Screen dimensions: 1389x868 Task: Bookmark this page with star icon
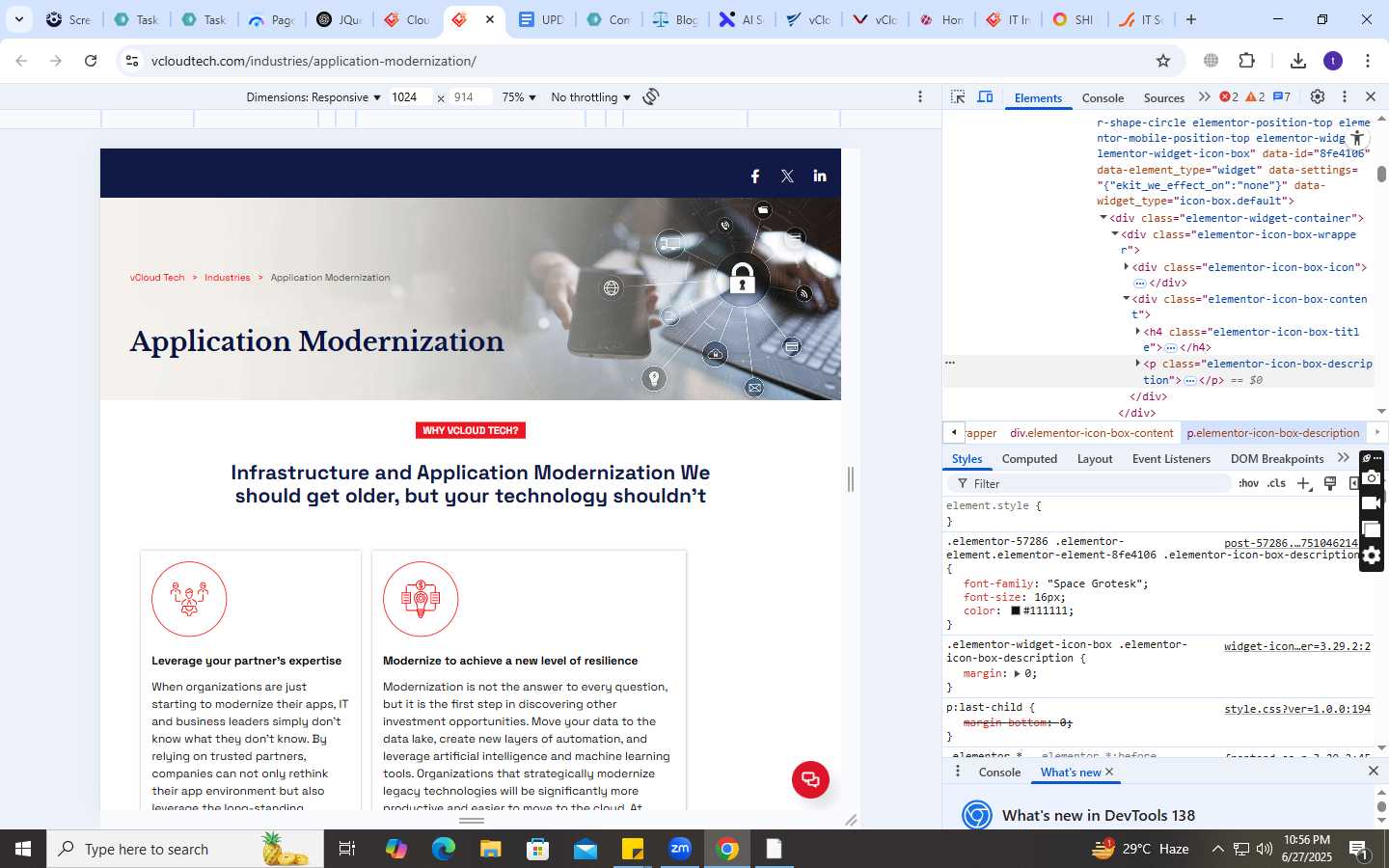tap(1163, 61)
